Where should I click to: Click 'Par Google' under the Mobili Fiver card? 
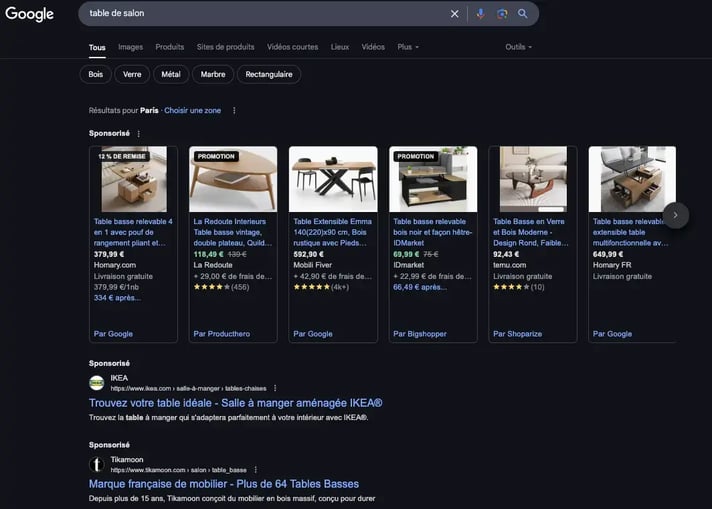pos(313,334)
